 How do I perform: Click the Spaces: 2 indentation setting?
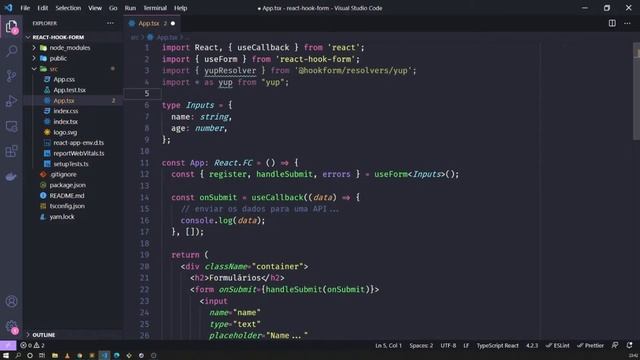(x=421, y=345)
